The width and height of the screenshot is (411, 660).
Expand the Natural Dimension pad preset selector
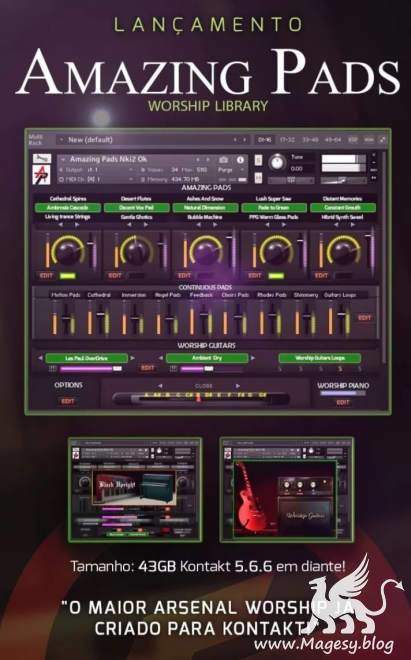tap(205, 208)
